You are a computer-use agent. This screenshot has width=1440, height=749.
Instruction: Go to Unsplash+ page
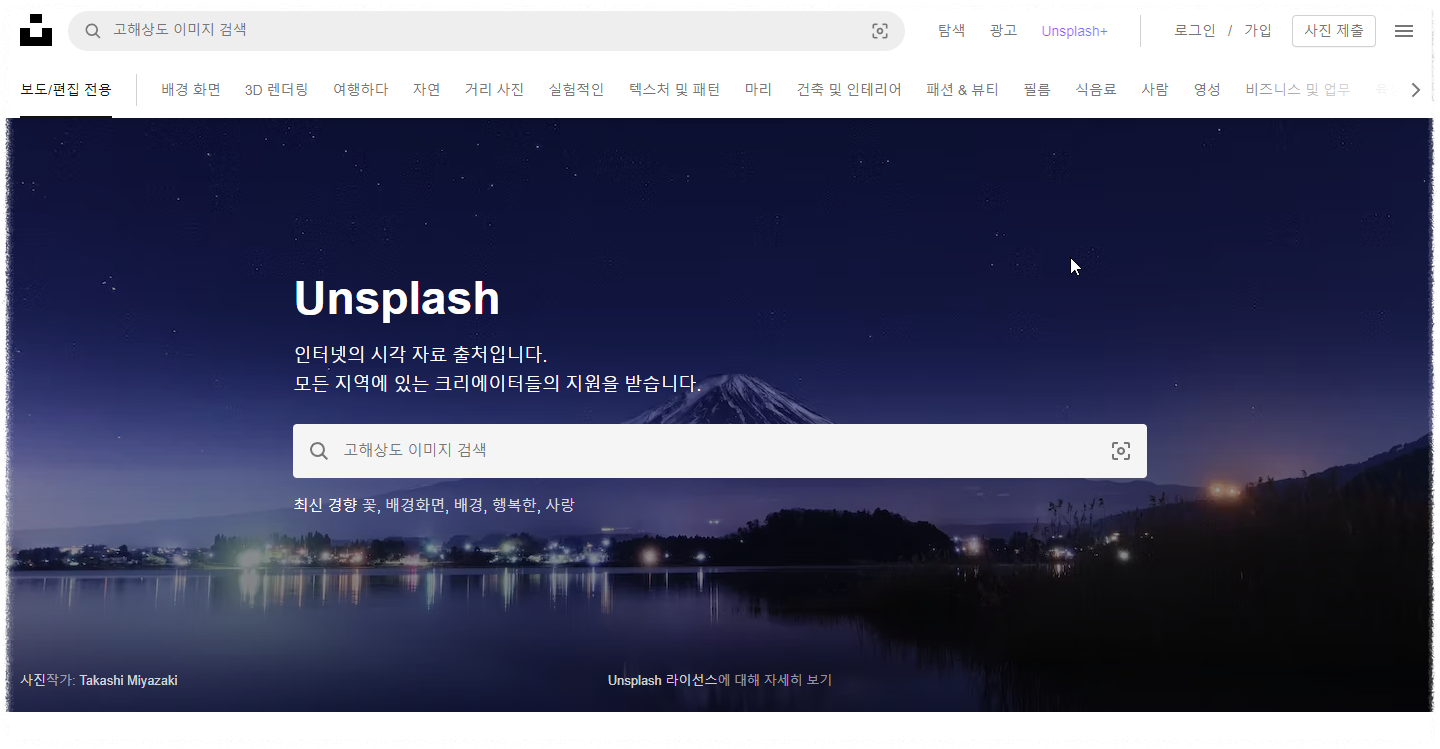1075,31
